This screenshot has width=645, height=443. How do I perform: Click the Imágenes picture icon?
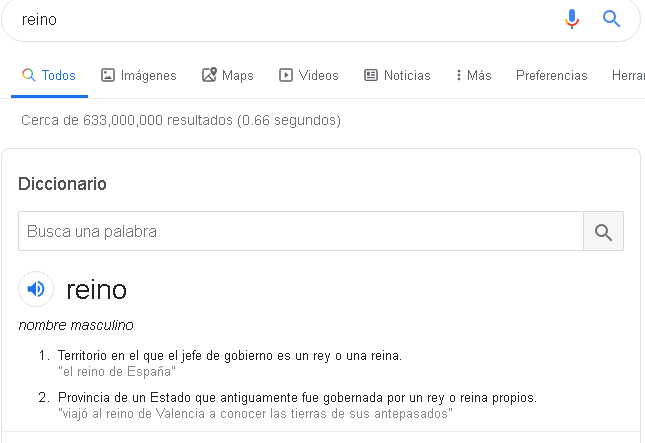pyautogui.click(x=108, y=75)
